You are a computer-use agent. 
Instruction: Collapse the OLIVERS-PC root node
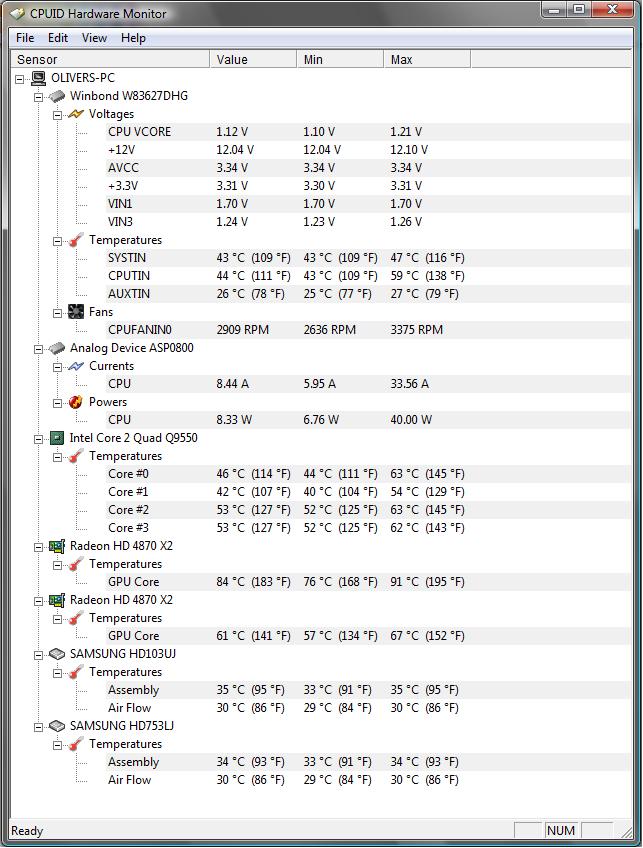(x=19, y=80)
